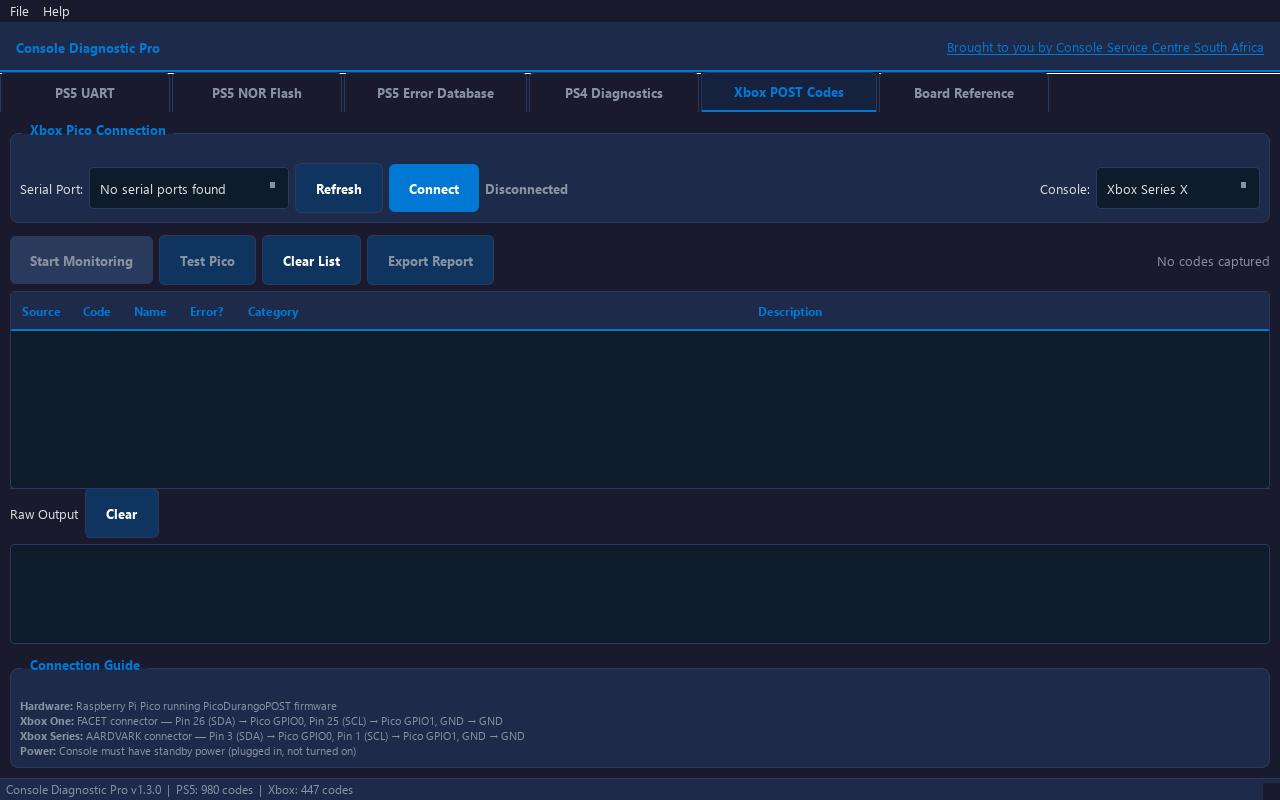Click the Disconnected status text
This screenshot has width=1280, height=800.
click(526, 189)
